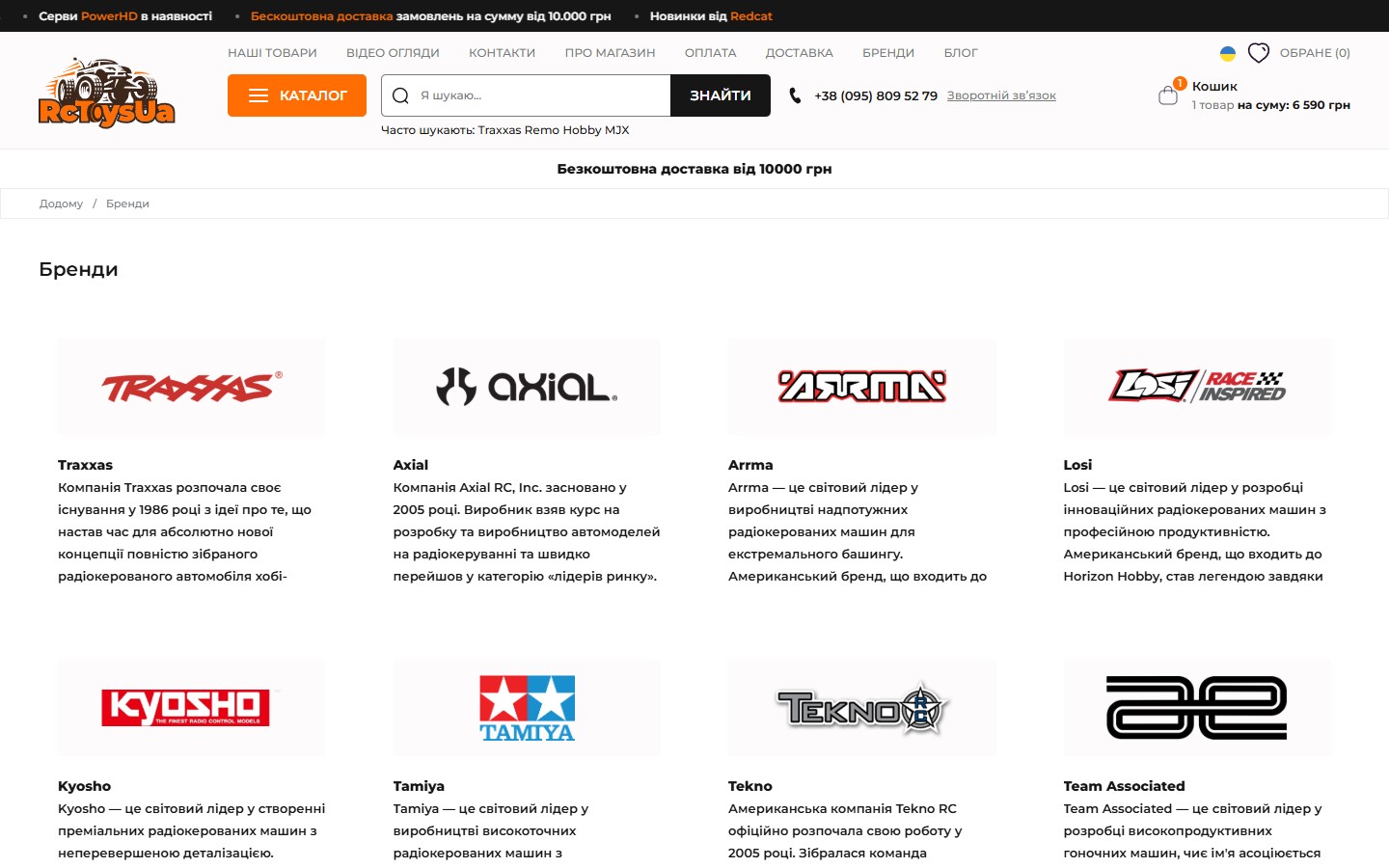The width and height of the screenshot is (1389, 868).
Task: Click the hamburger icon in Каталог button
Action: tap(259, 95)
